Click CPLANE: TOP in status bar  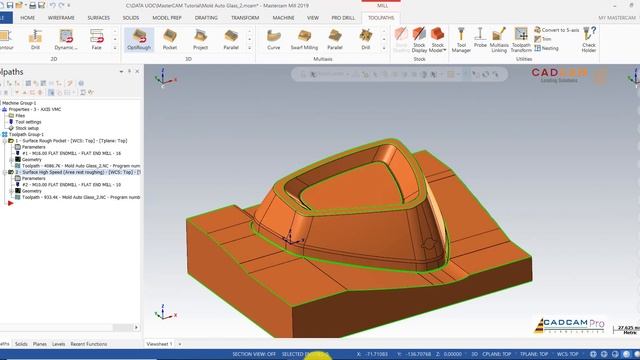pyautogui.click(x=497, y=354)
